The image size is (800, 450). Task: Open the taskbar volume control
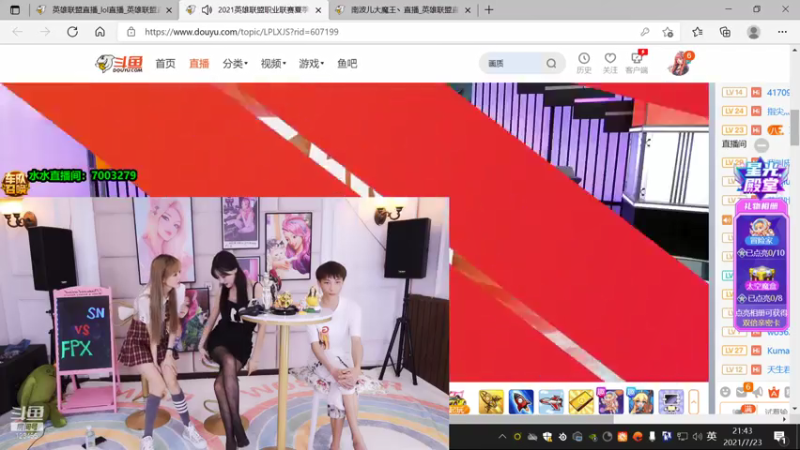click(x=696, y=437)
